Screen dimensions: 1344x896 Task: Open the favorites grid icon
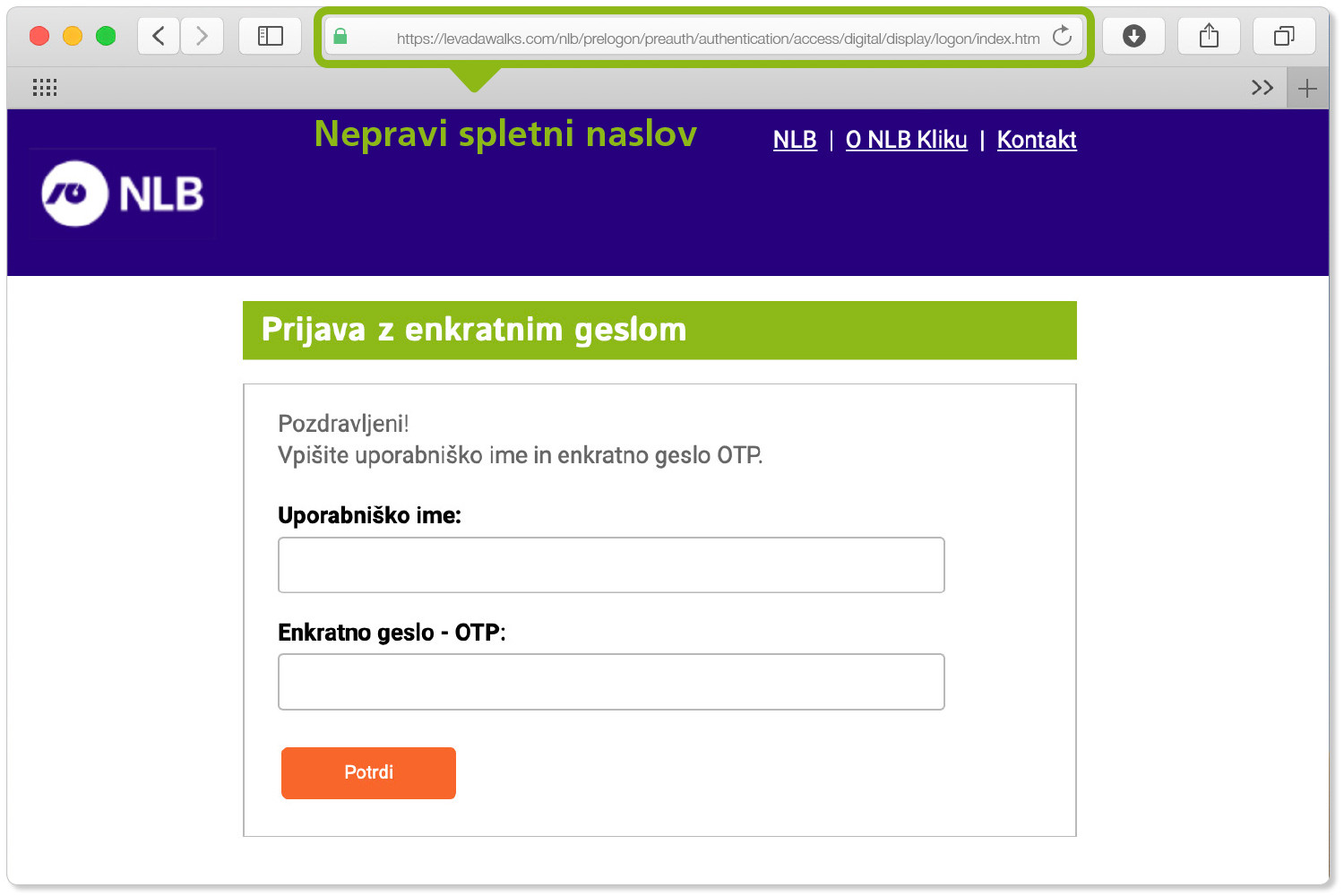click(x=45, y=87)
